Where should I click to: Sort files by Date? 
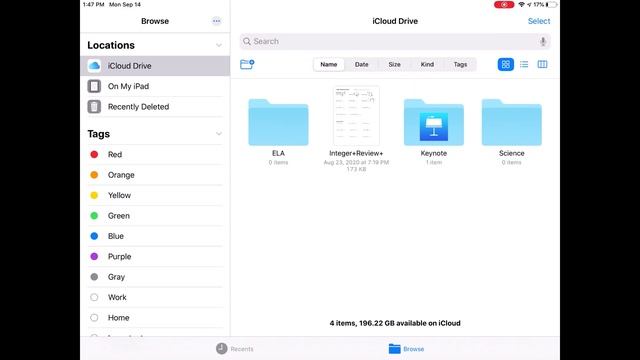[362, 64]
